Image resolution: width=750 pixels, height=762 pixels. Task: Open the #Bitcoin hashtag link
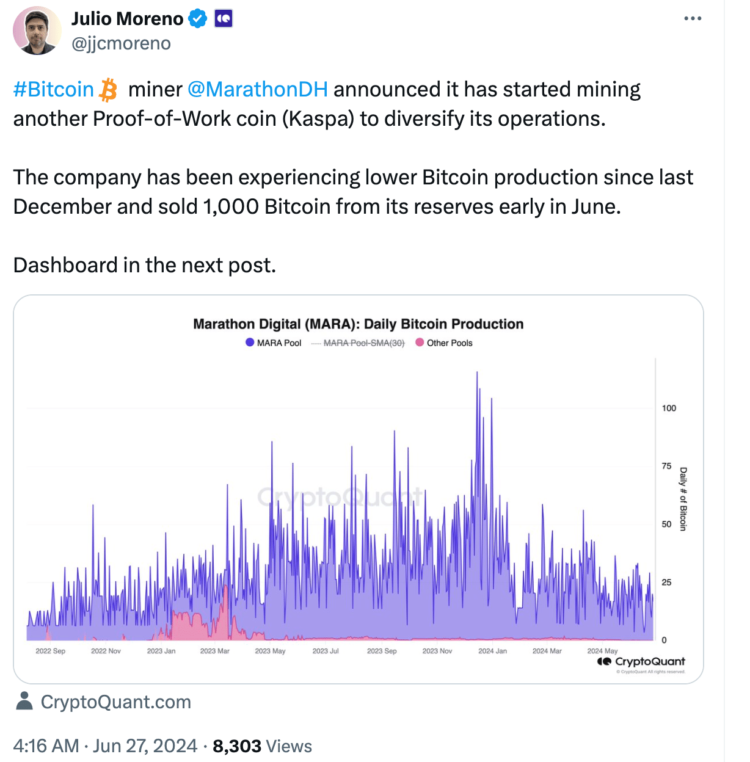53,90
